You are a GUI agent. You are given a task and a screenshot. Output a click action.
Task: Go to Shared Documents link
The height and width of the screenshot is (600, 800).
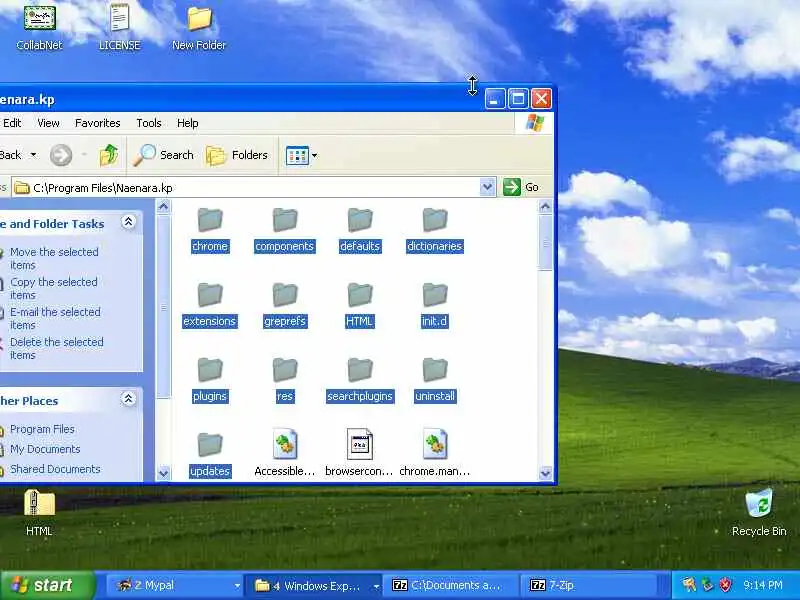click(55, 469)
